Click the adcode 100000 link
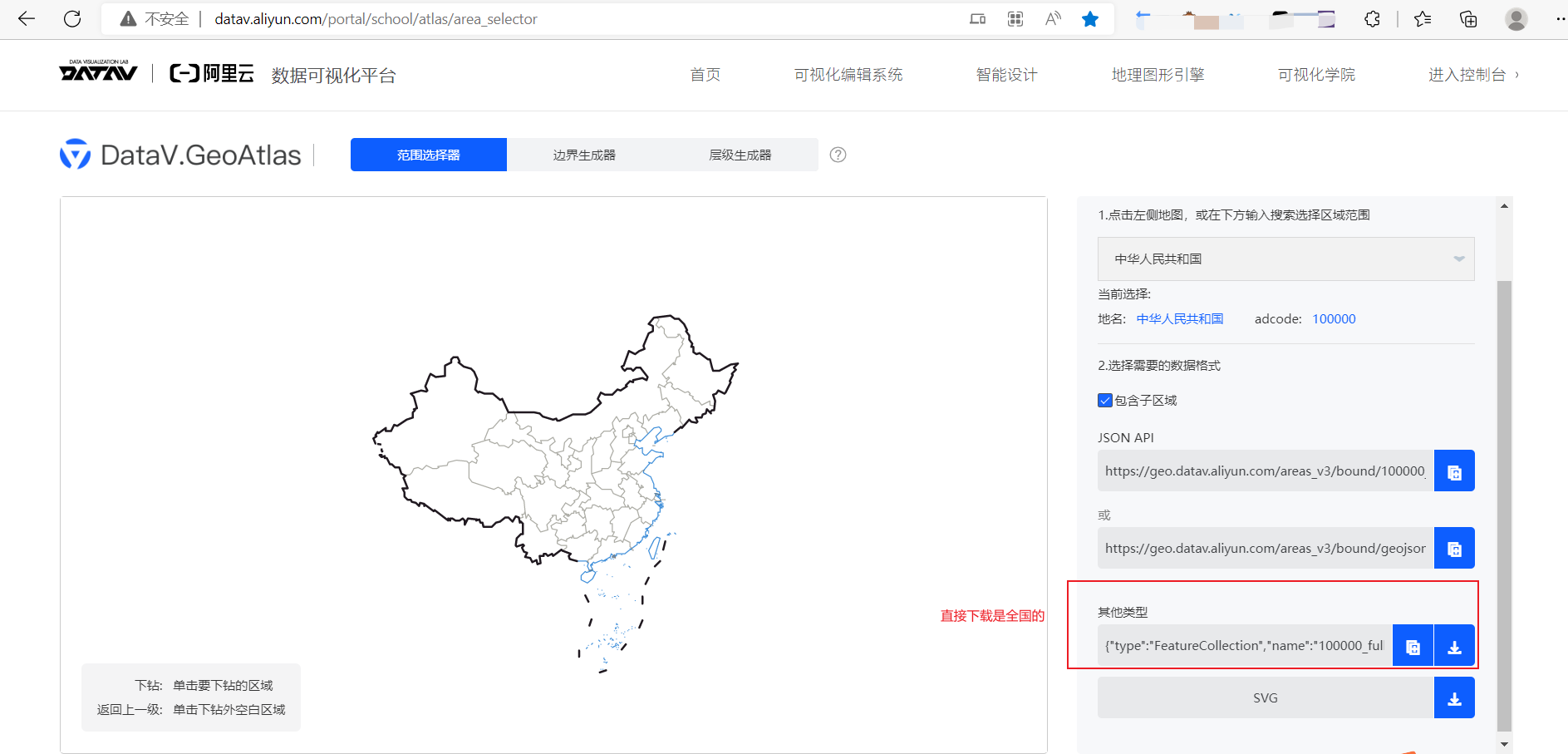 tap(1334, 319)
